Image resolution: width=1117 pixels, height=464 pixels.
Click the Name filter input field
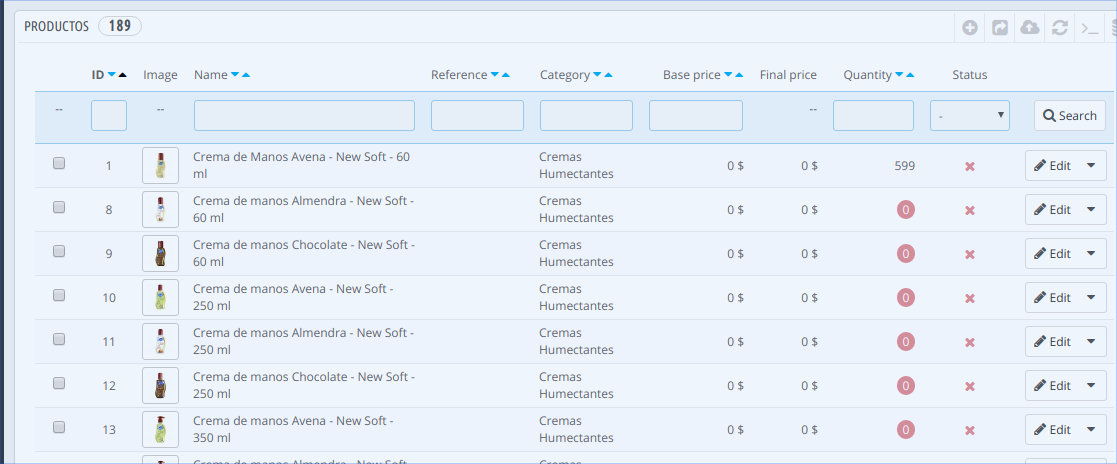tap(304, 116)
